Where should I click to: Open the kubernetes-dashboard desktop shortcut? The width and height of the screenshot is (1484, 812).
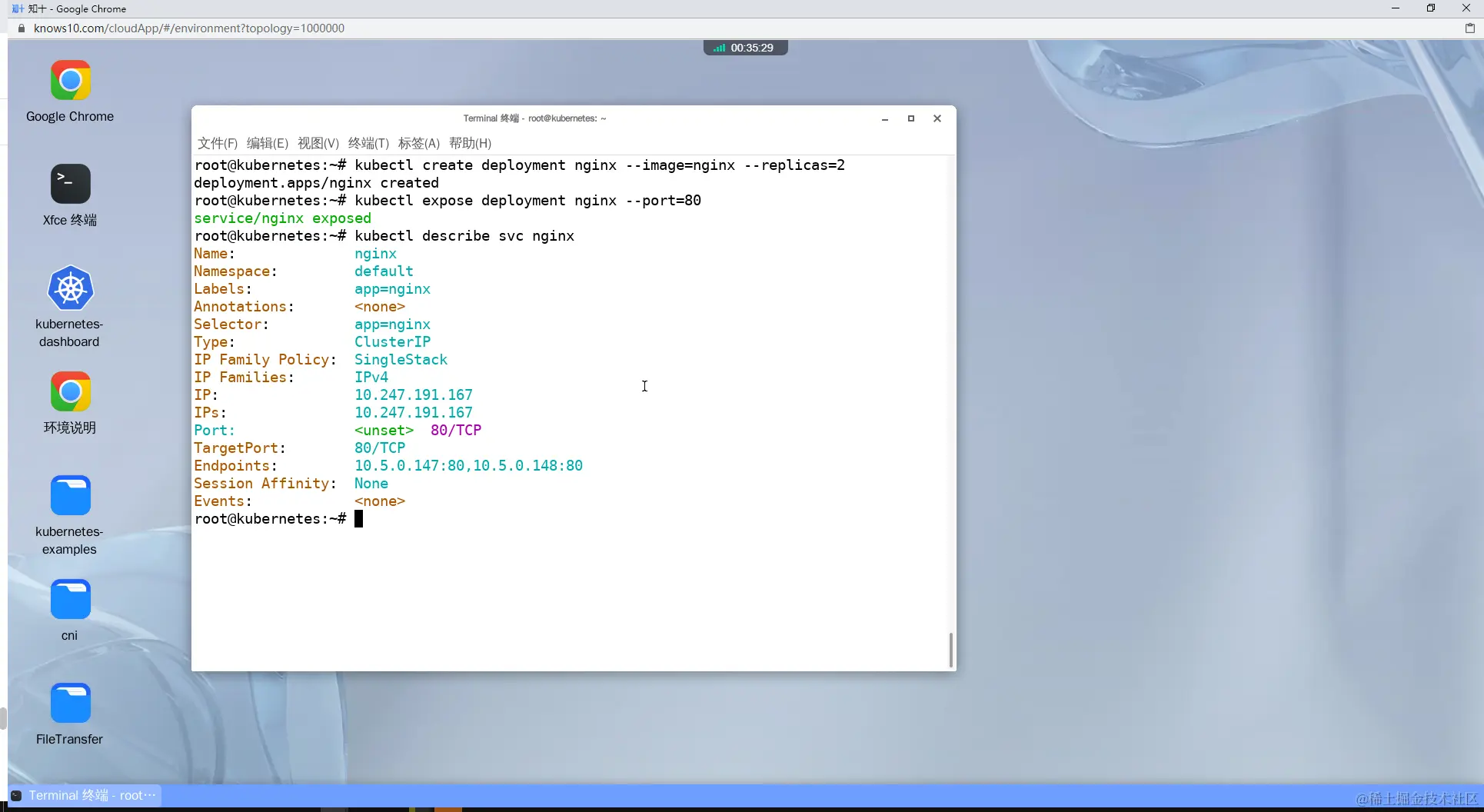click(70, 288)
